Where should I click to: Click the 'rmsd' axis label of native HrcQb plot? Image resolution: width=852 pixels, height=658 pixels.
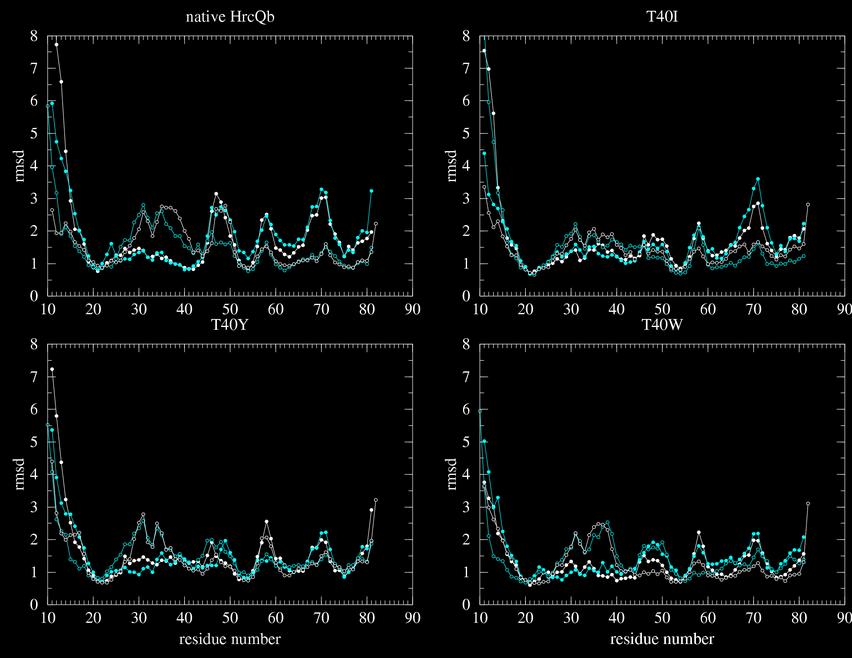click(22, 166)
